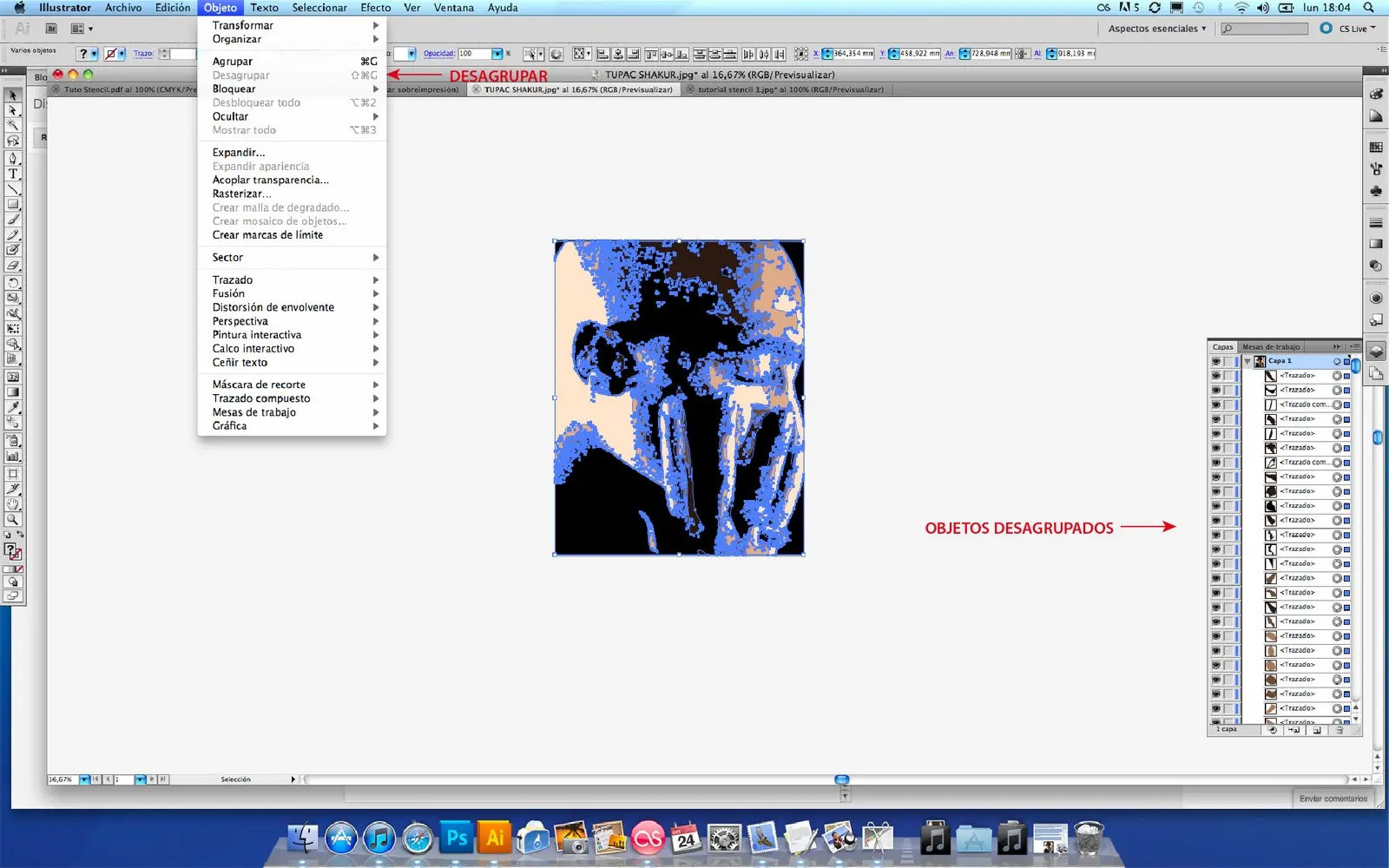The width and height of the screenshot is (1389, 868).
Task: Select the Zoom magnifier tool
Action: (x=12, y=520)
